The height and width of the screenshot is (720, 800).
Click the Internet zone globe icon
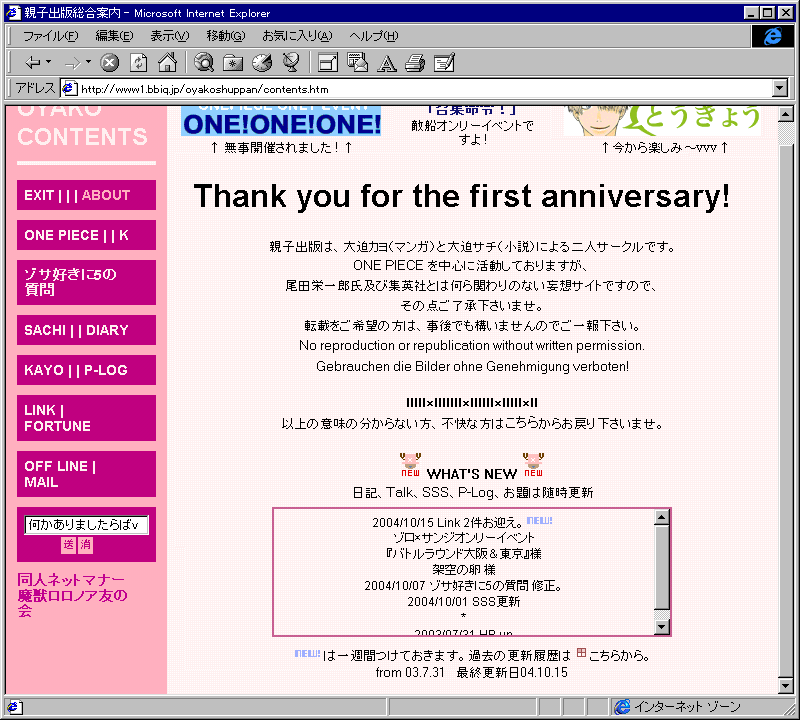point(622,707)
